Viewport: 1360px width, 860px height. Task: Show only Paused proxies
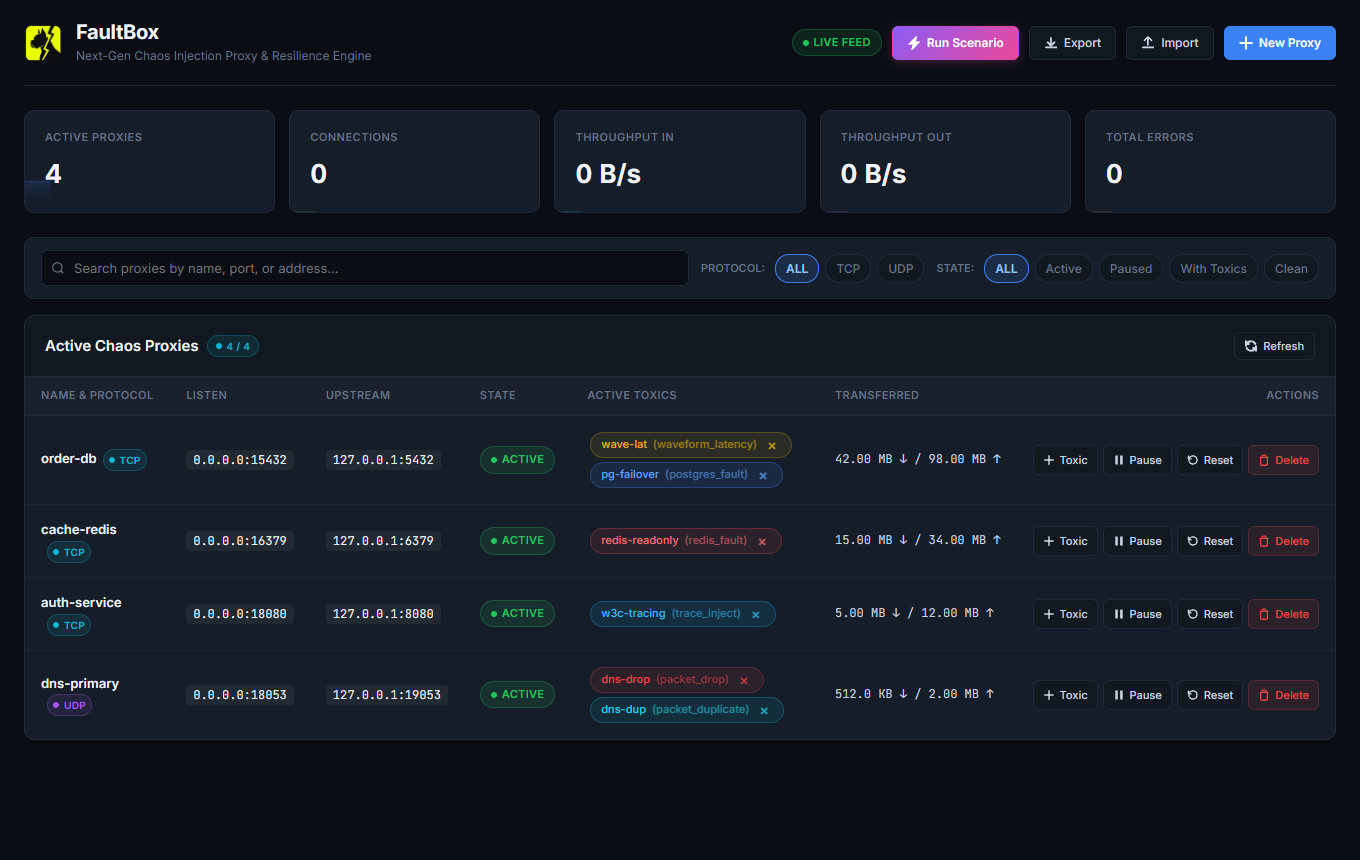[x=1131, y=268]
